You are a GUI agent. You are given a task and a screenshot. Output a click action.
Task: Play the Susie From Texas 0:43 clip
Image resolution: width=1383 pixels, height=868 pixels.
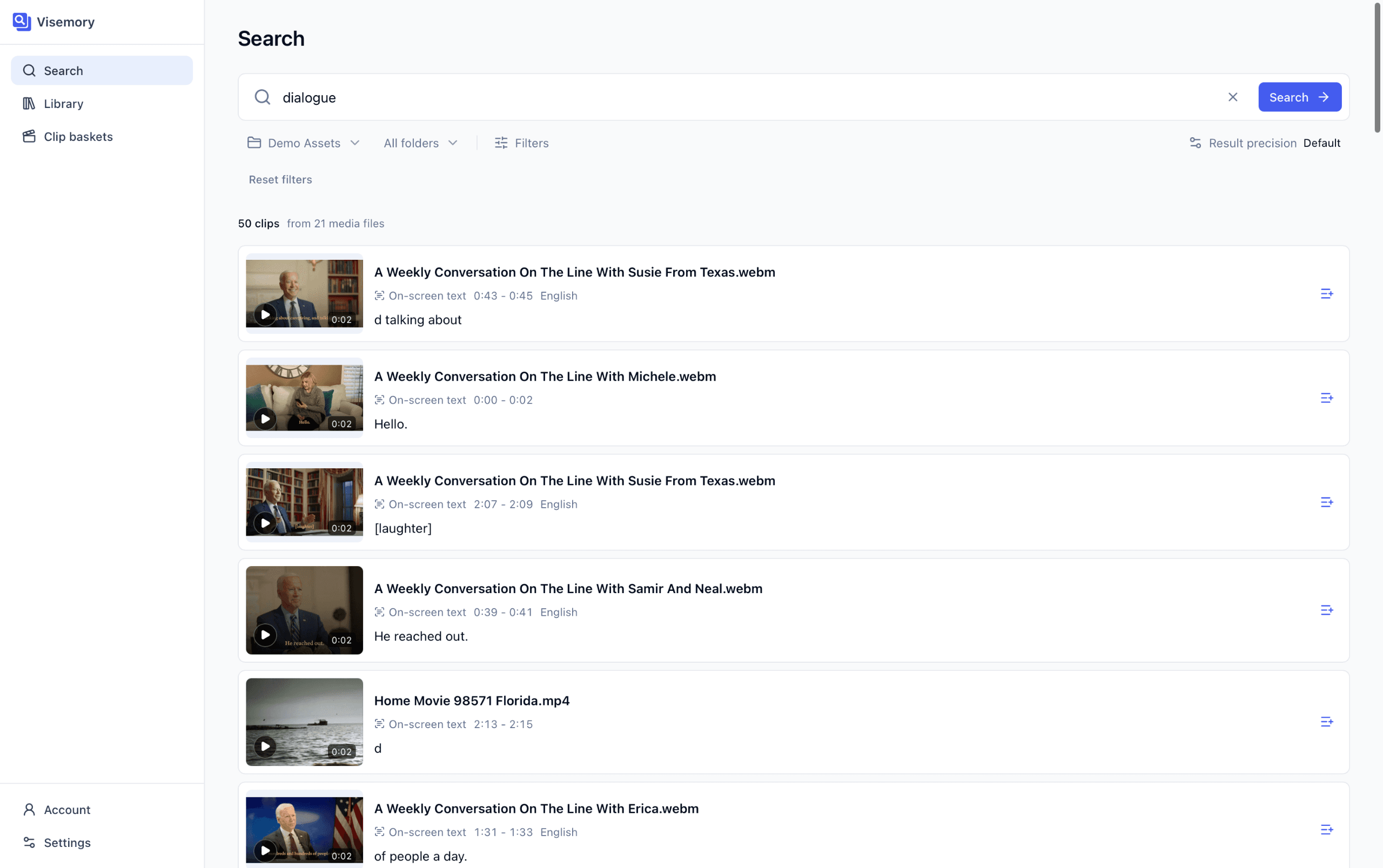click(265, 314)
